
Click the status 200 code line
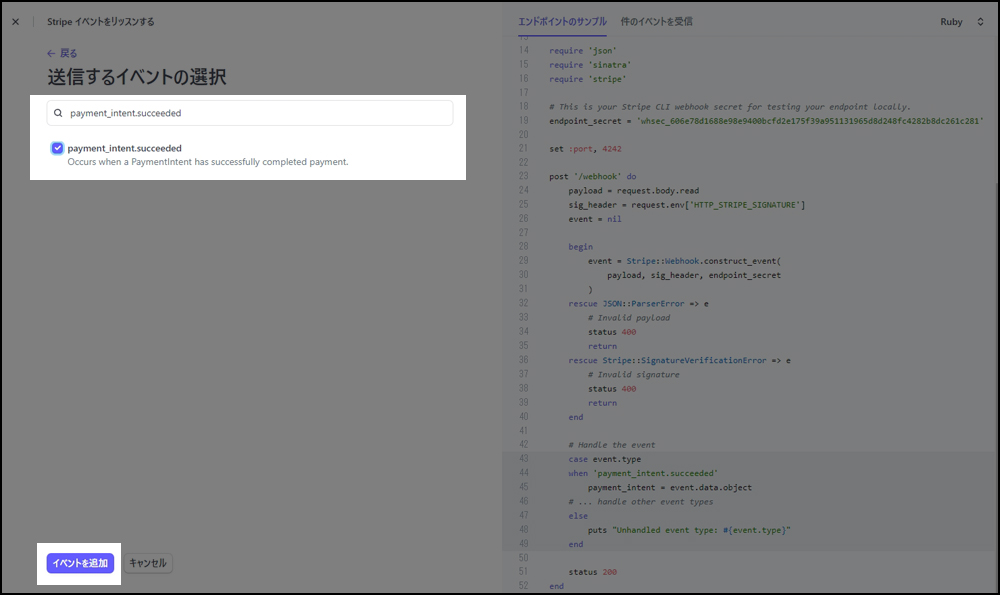click(592, 572)
